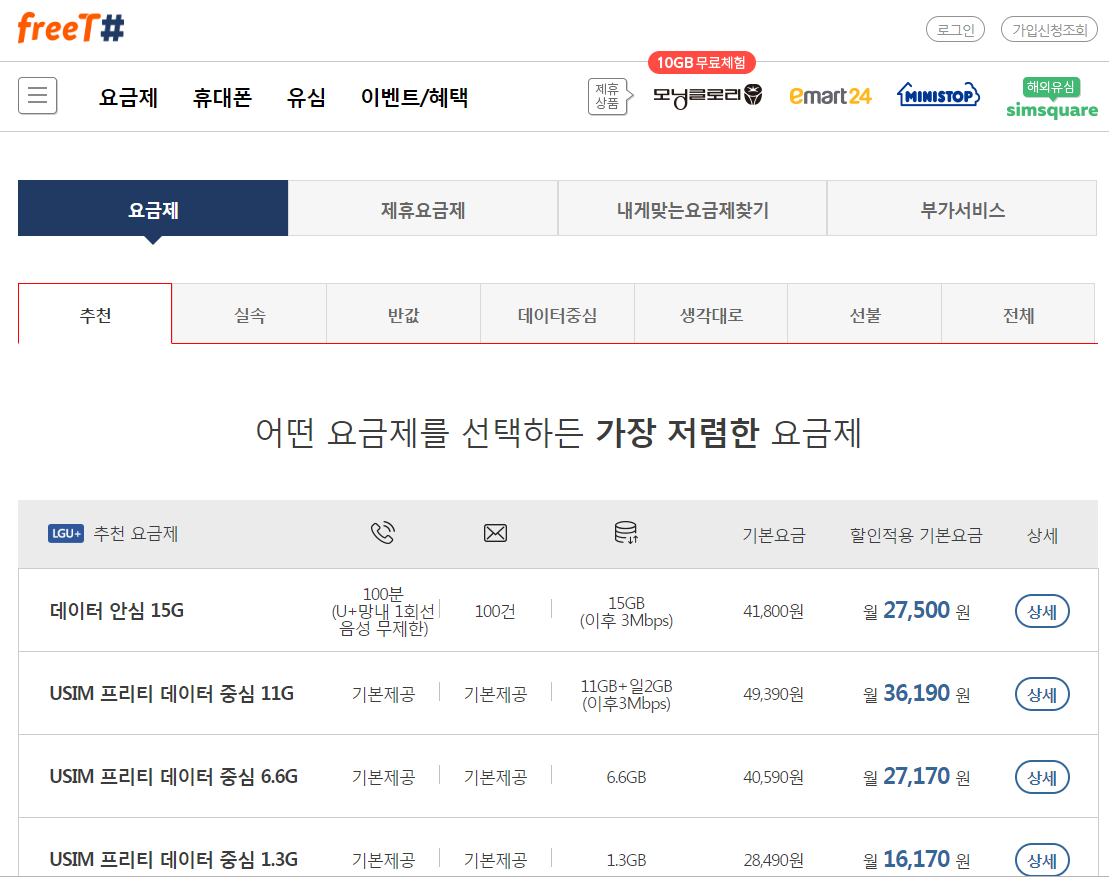Click the 기본요금 column header
Viewport: 1109px width, 883px height.
[x=773, y=535]
